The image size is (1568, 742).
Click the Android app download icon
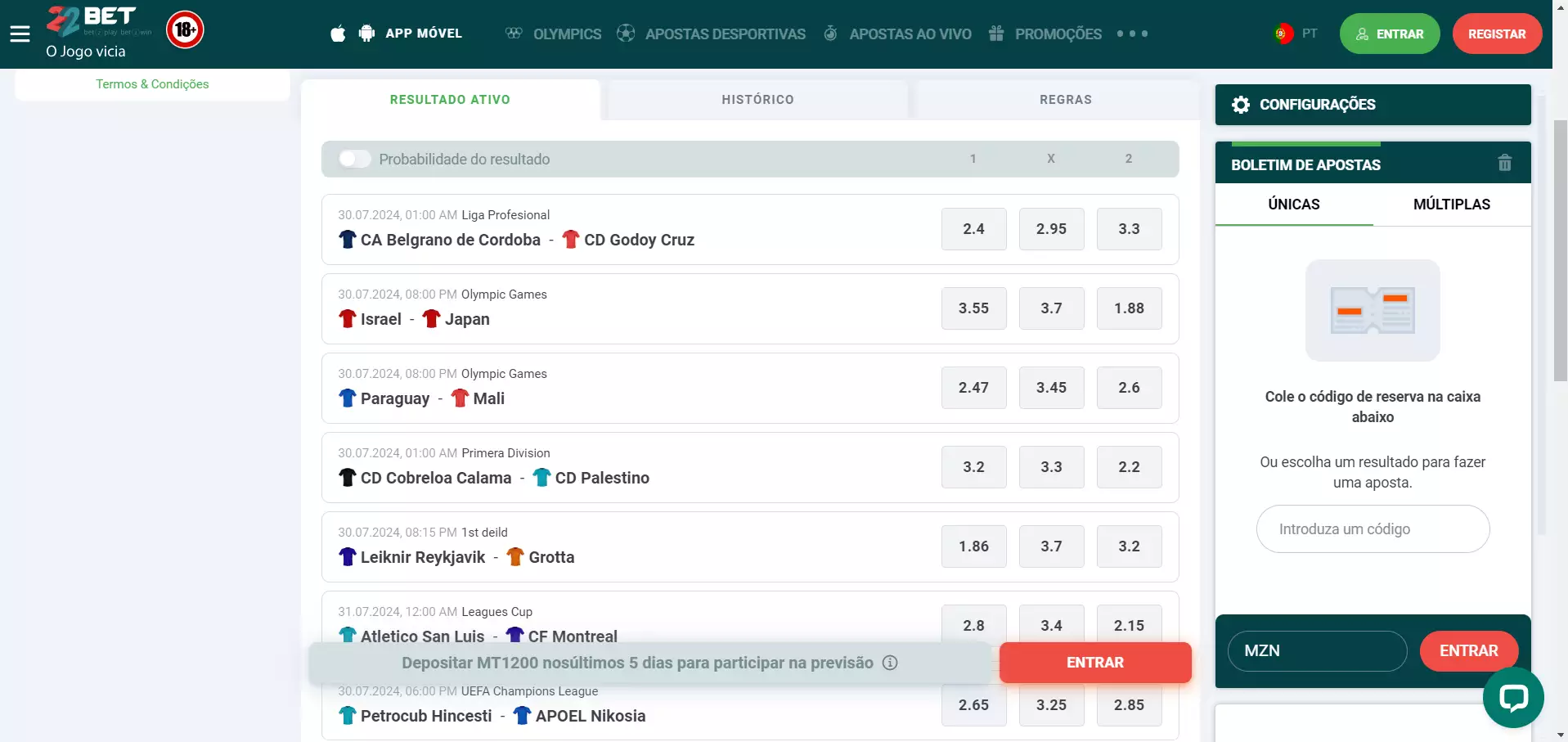pyautogui.click(x=366, y=34)
